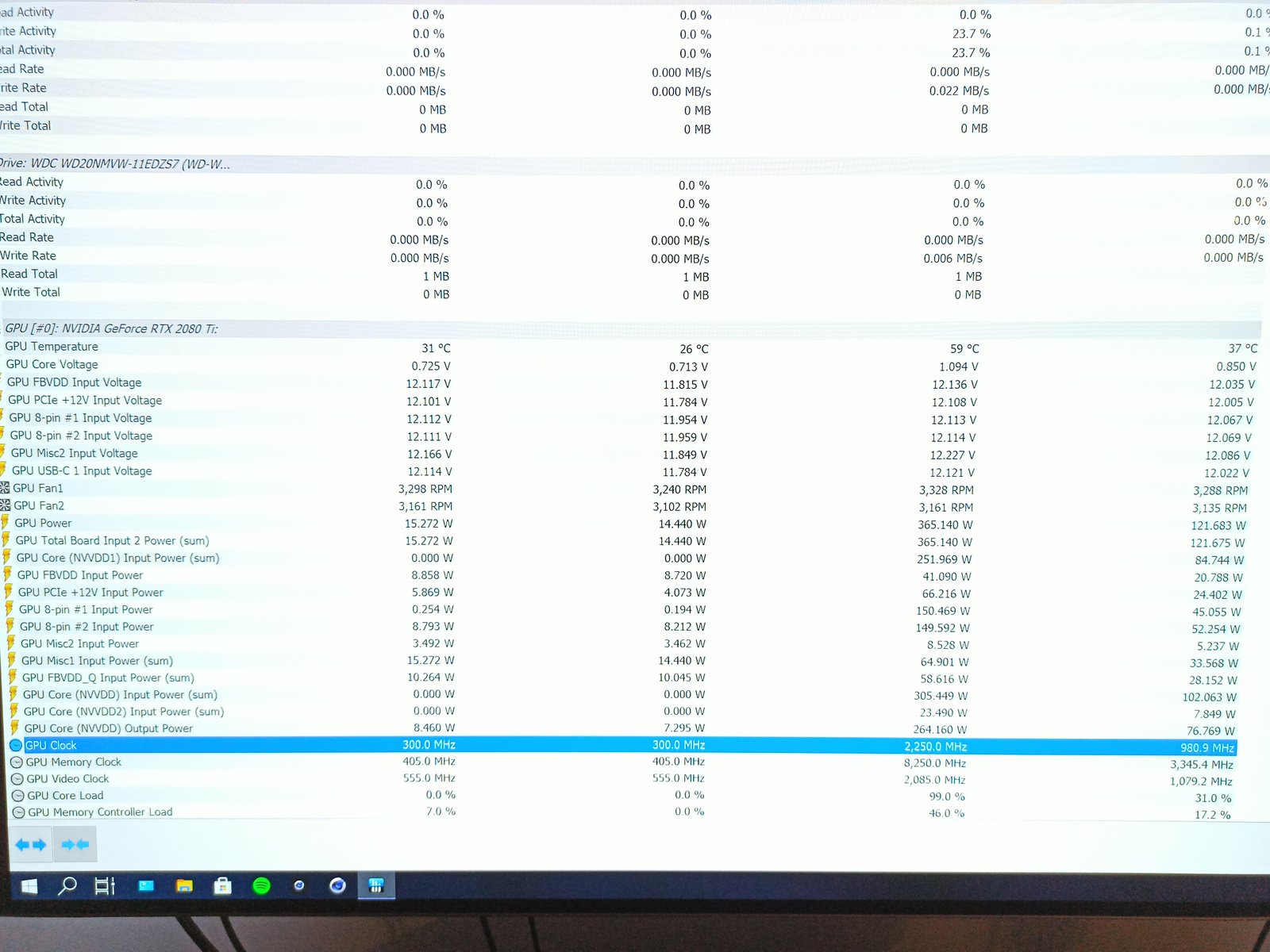Click the 2,250.0 MHz maximum GPU Clock value

(935, 747)
